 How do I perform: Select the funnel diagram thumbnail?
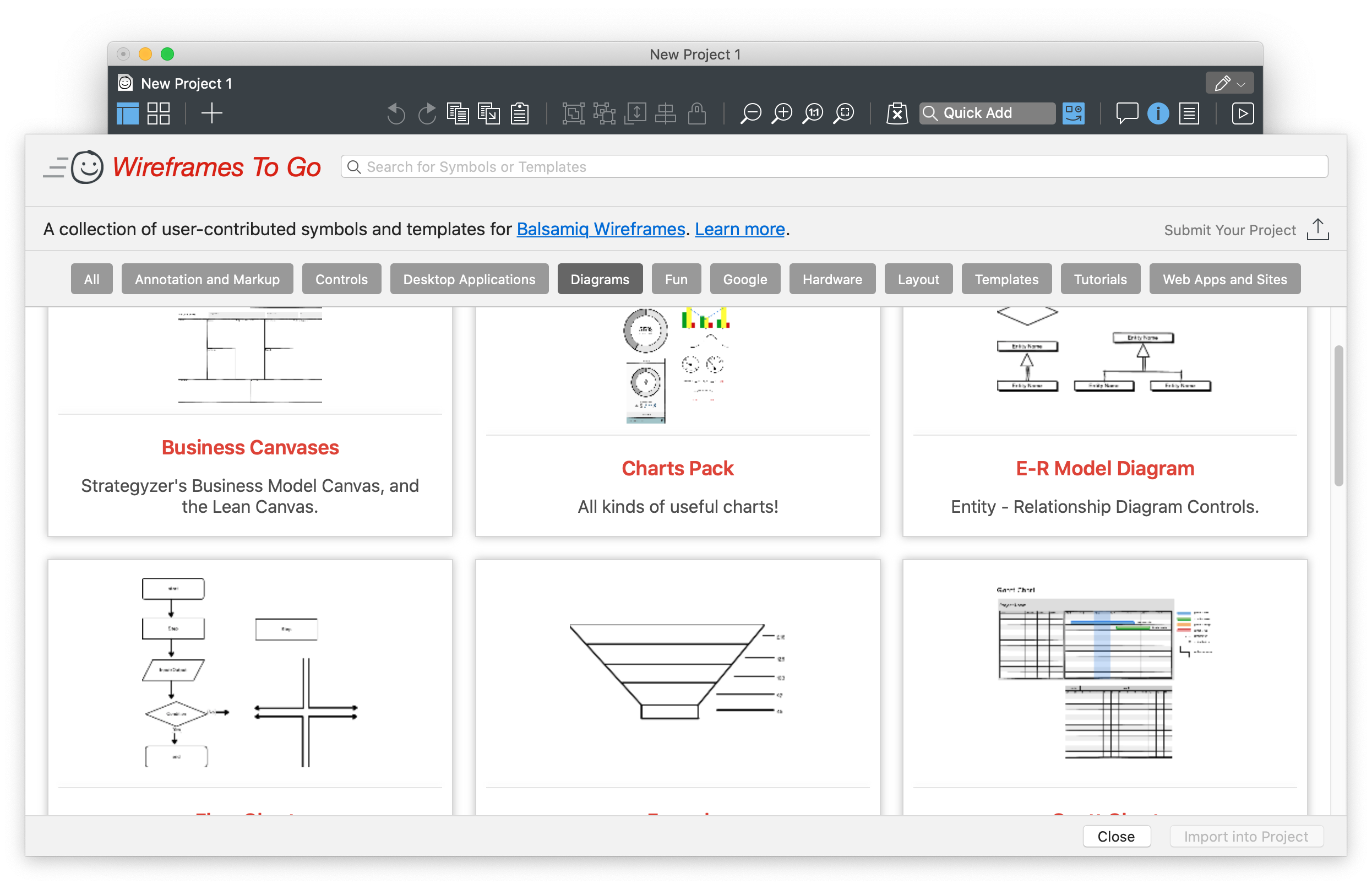677,671
